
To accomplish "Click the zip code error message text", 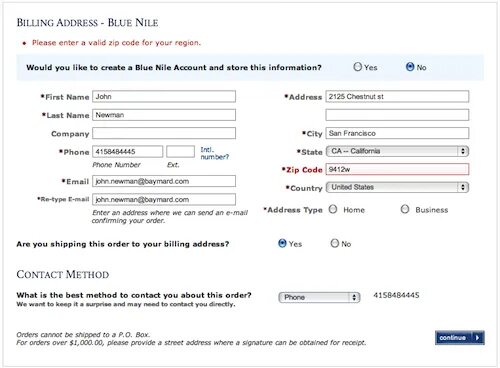I will 116,43.
